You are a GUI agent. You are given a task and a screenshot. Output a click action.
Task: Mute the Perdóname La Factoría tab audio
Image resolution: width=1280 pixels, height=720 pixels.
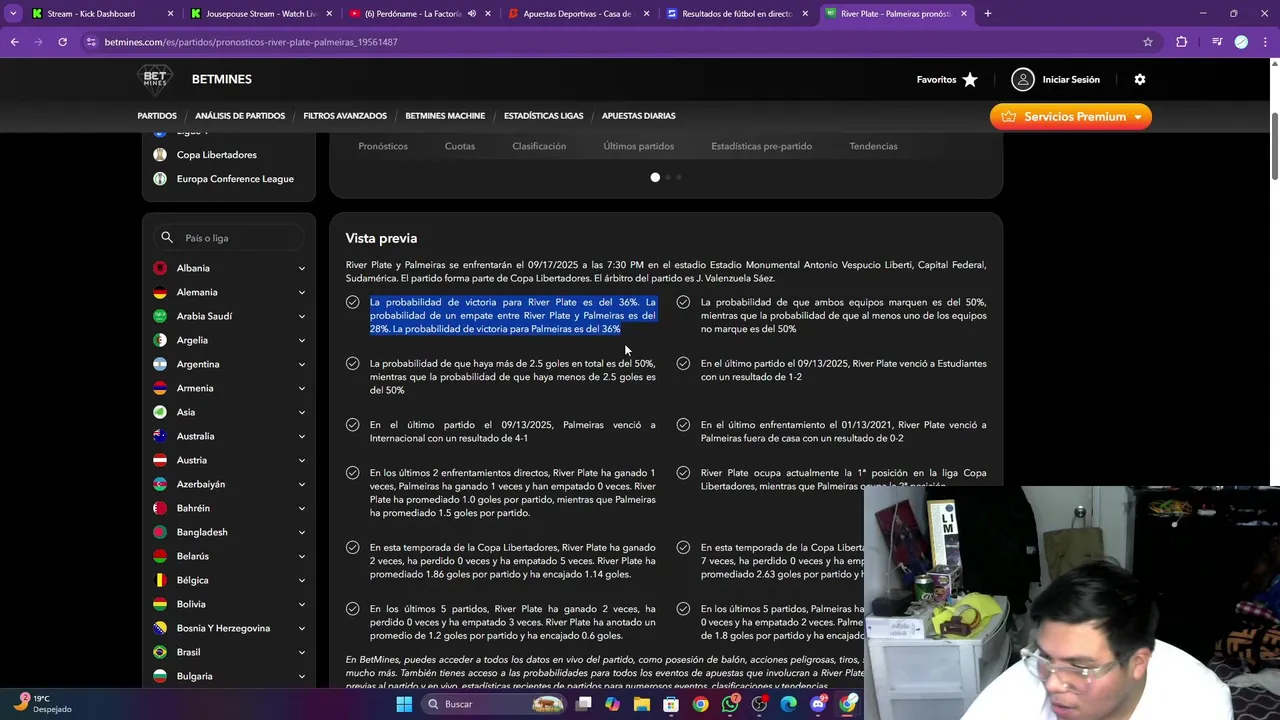coord(472,14)
